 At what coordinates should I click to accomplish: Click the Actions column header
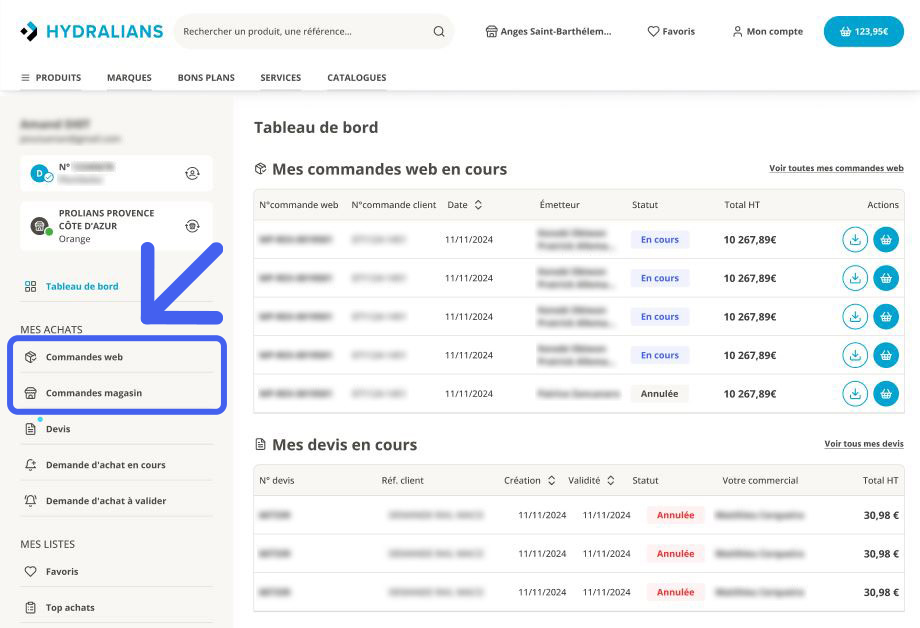[x=882, y=205]
